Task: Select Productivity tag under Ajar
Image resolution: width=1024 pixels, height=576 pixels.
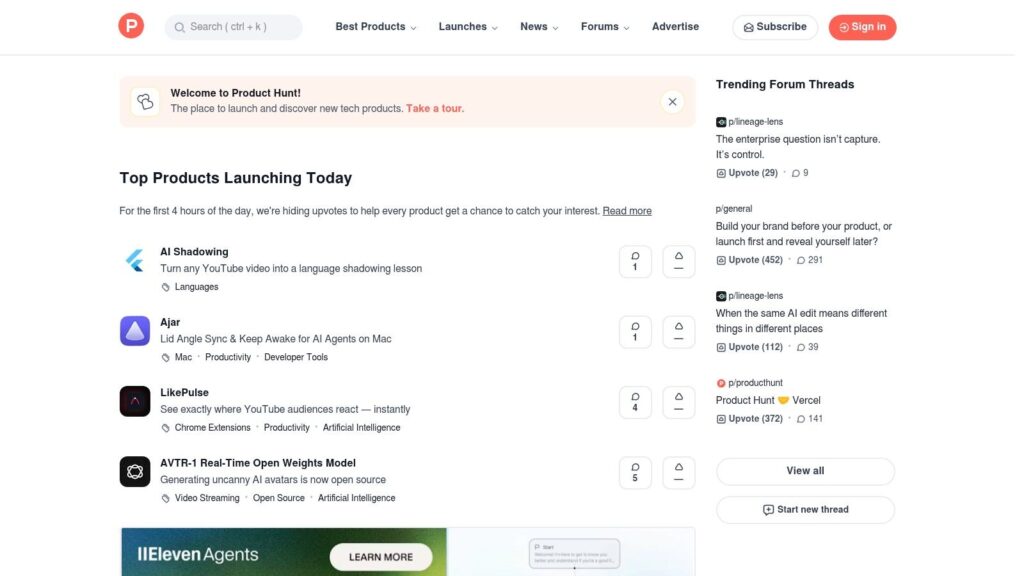Action: pyautogui.click(x=228, y=357)
